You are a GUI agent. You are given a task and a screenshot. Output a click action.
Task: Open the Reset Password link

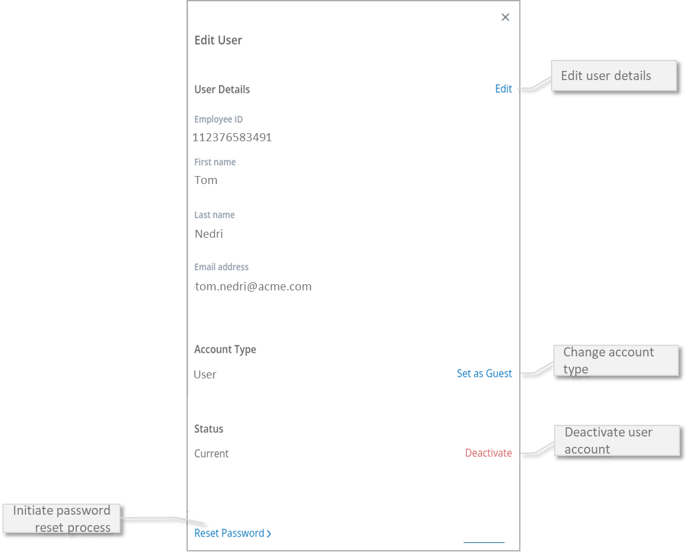tap(232, 533)
